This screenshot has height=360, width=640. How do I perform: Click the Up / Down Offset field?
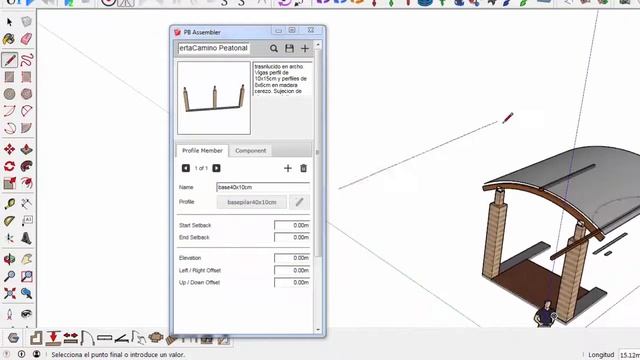coord(292,282)
